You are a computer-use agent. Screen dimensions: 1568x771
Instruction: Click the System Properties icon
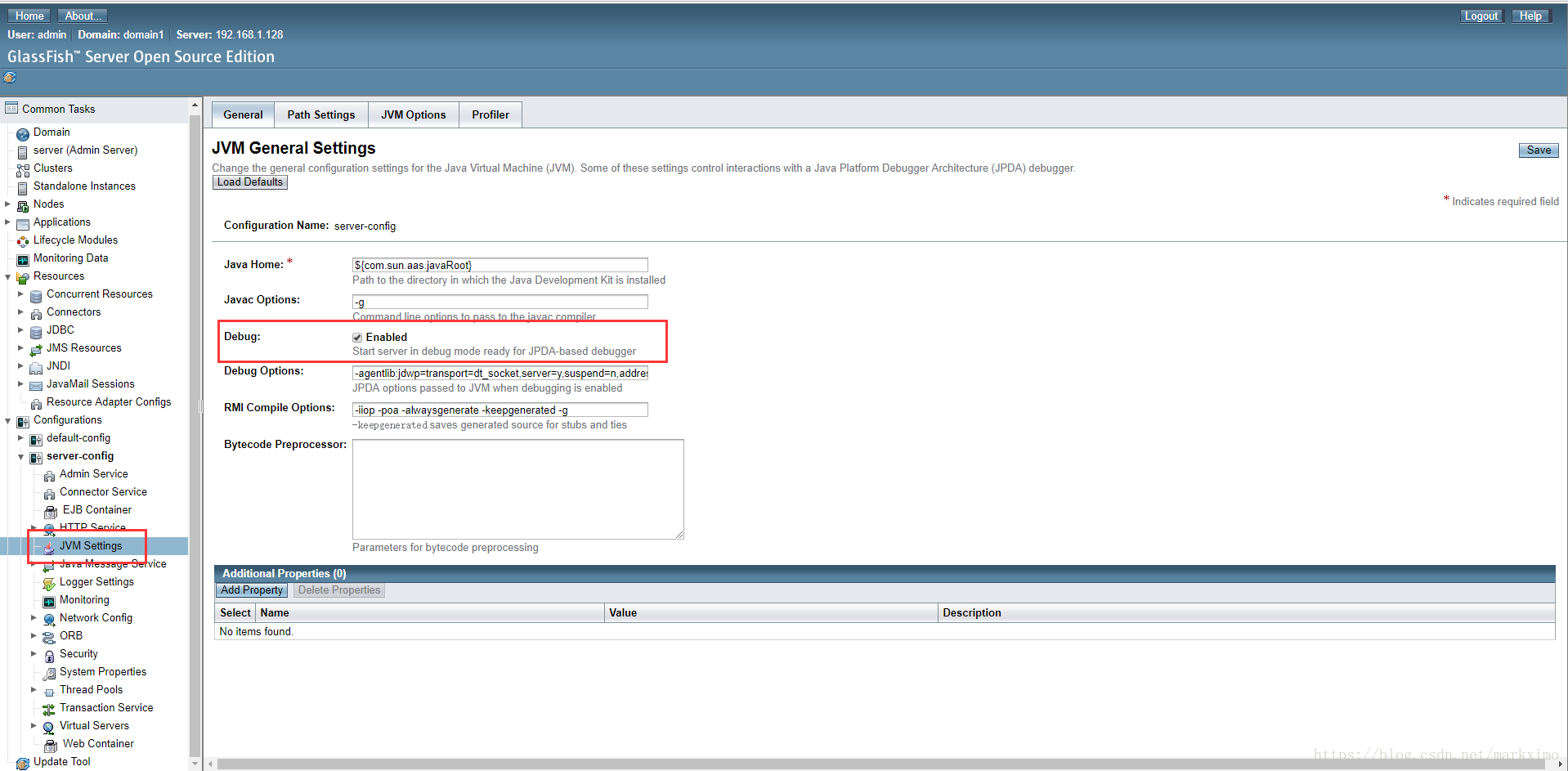tap(49, 674)
